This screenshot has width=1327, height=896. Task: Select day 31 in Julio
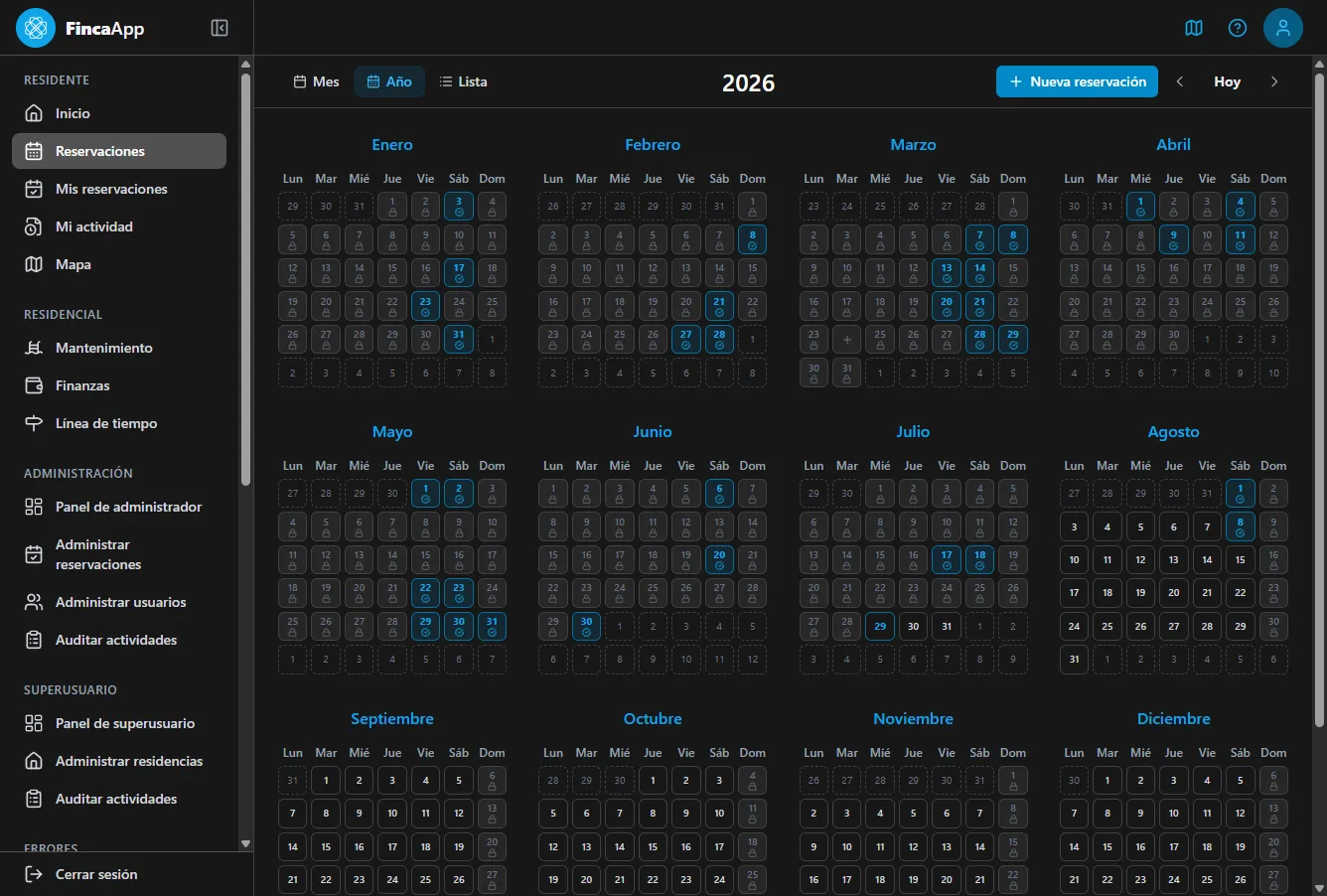point(947,626)
